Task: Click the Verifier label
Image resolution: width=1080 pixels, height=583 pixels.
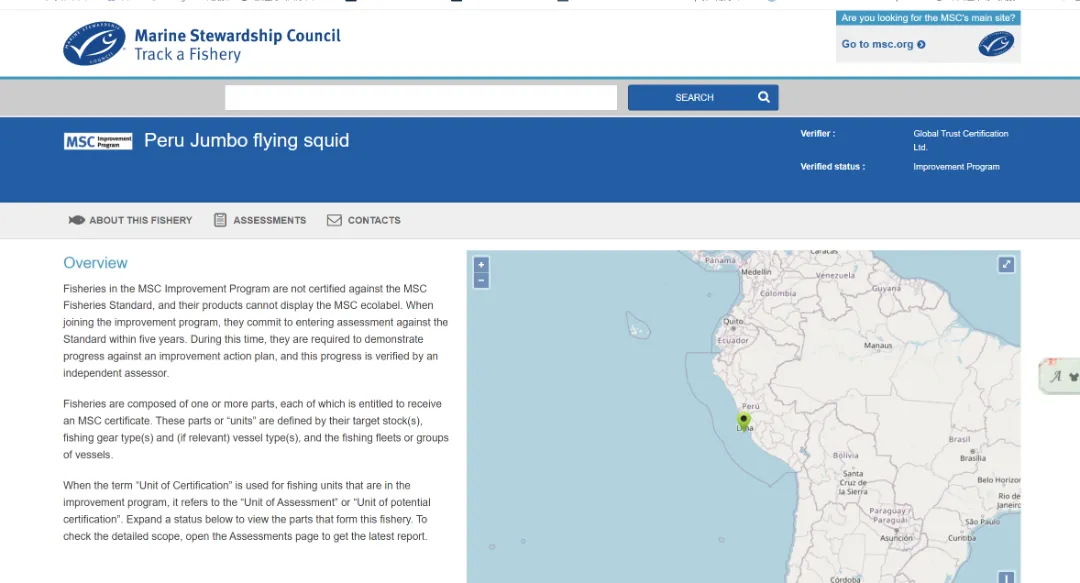Action: [818, 134]
